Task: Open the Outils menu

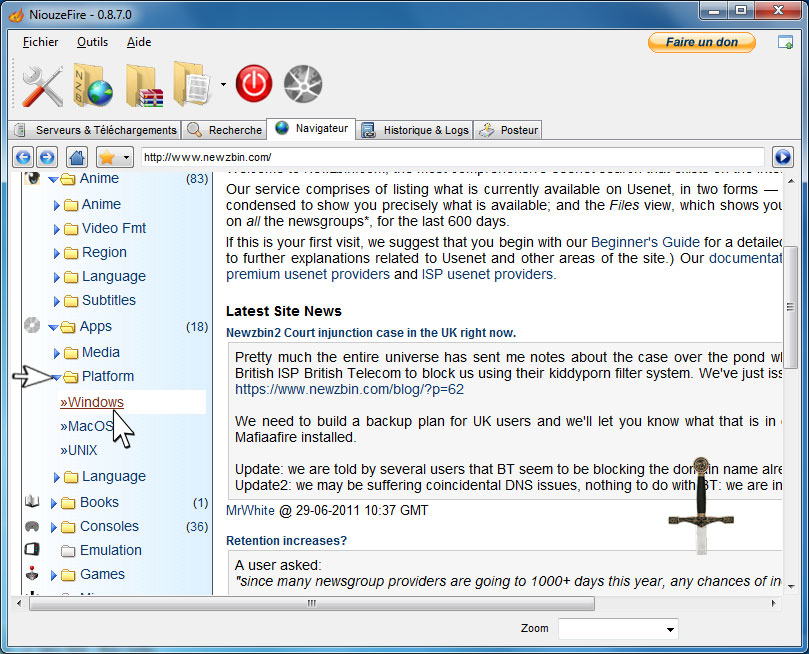Action: tap(92, 42)
